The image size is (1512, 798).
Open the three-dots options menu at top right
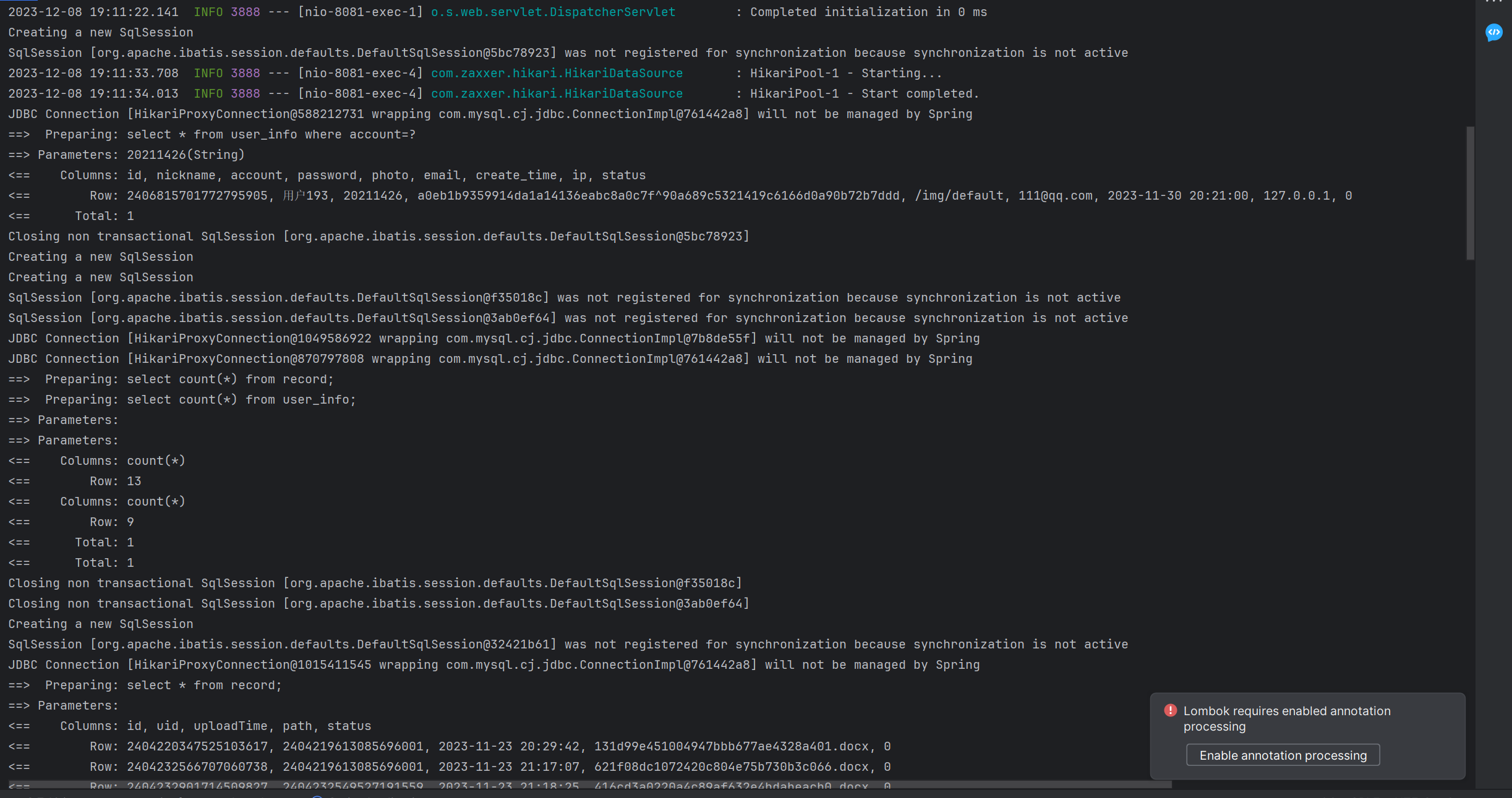click(1493, 2)
